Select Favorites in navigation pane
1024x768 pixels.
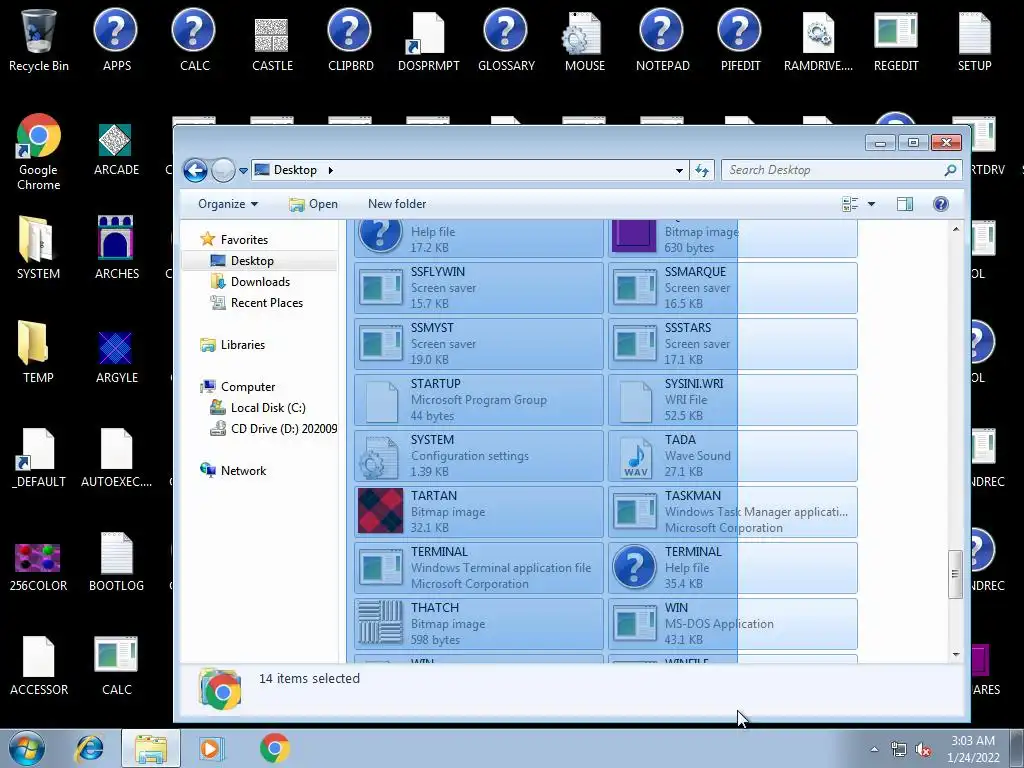(244, 240)
